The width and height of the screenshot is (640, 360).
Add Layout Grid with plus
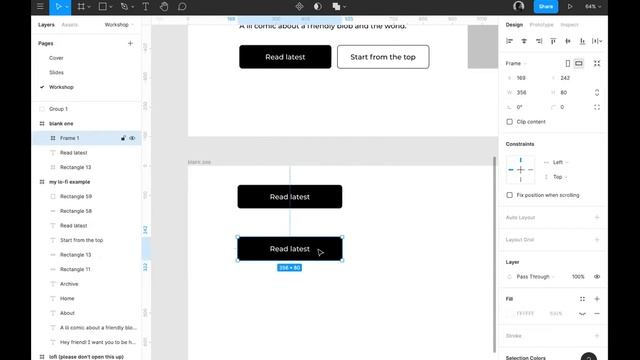pos(597,240)
